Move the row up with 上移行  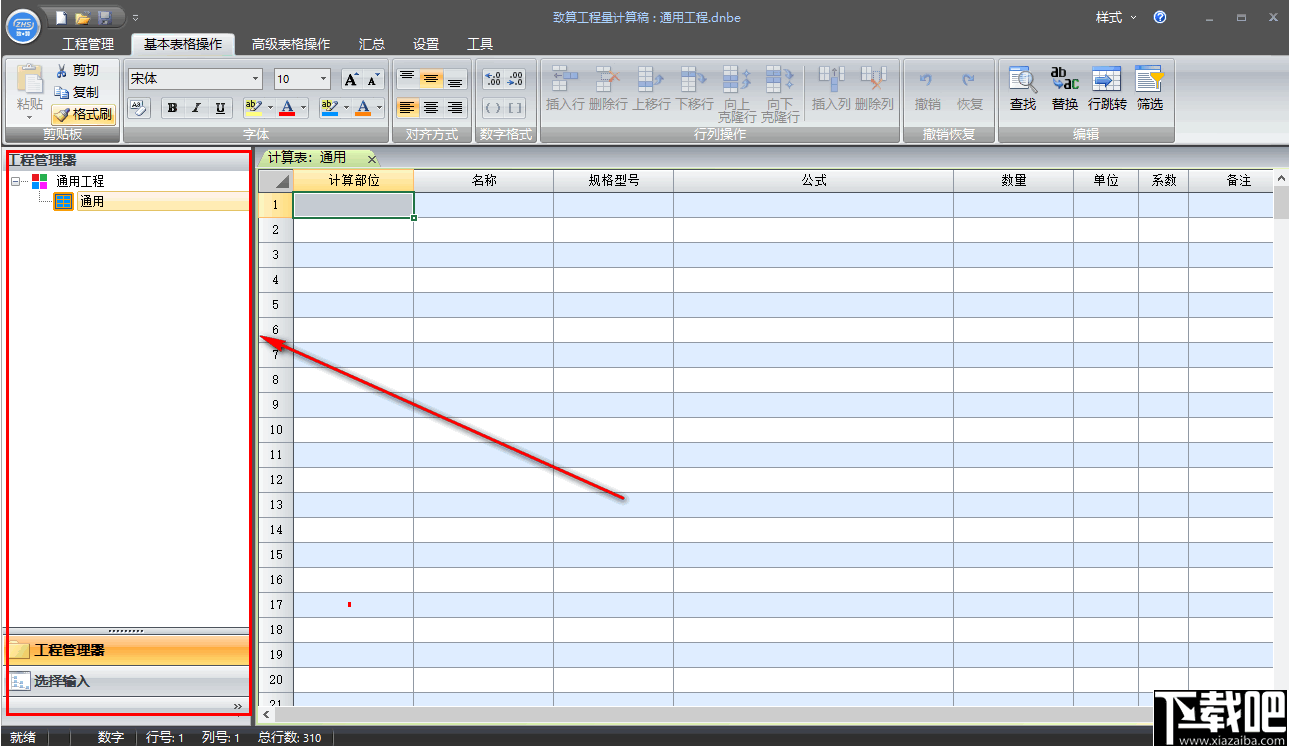[x=651, y=89]
